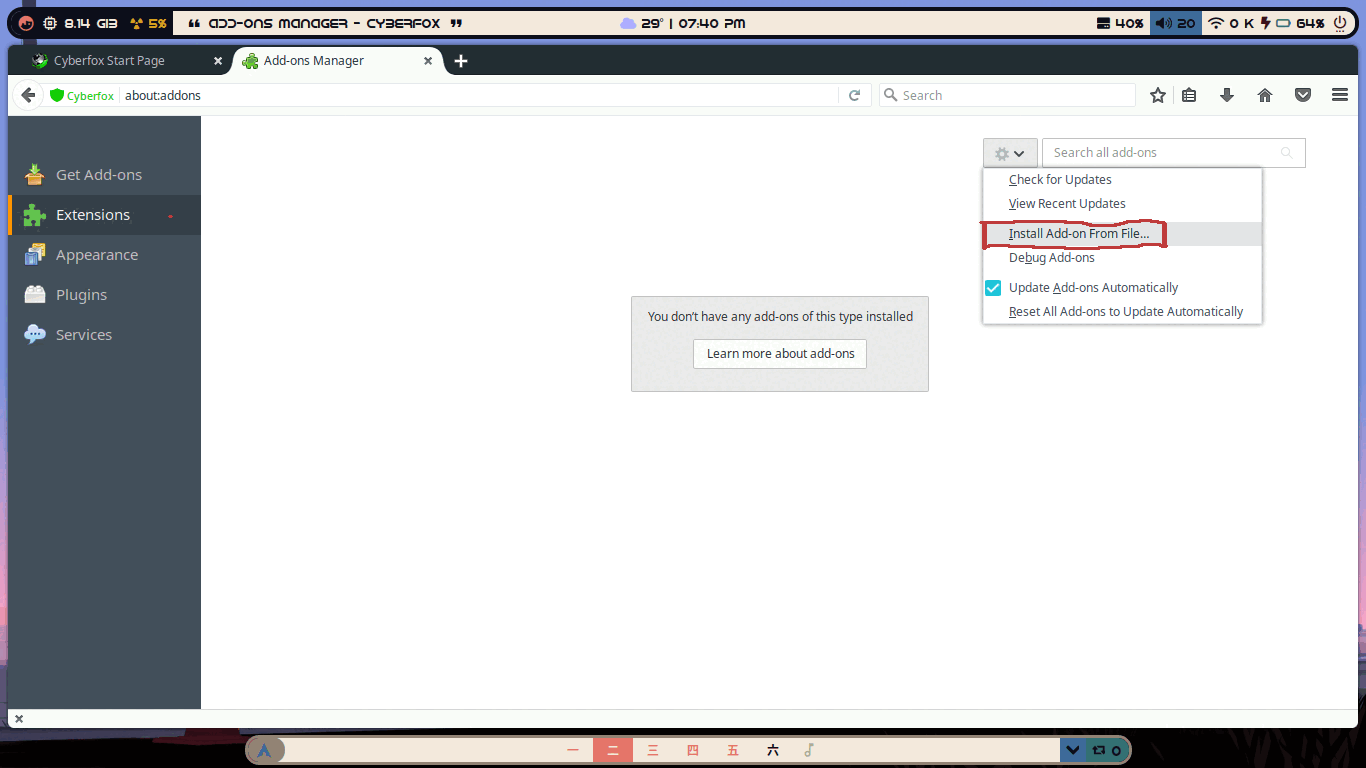Screen dimensions: 1366x768
Task: Close the bottom notification bar
Action: [19, 719]
